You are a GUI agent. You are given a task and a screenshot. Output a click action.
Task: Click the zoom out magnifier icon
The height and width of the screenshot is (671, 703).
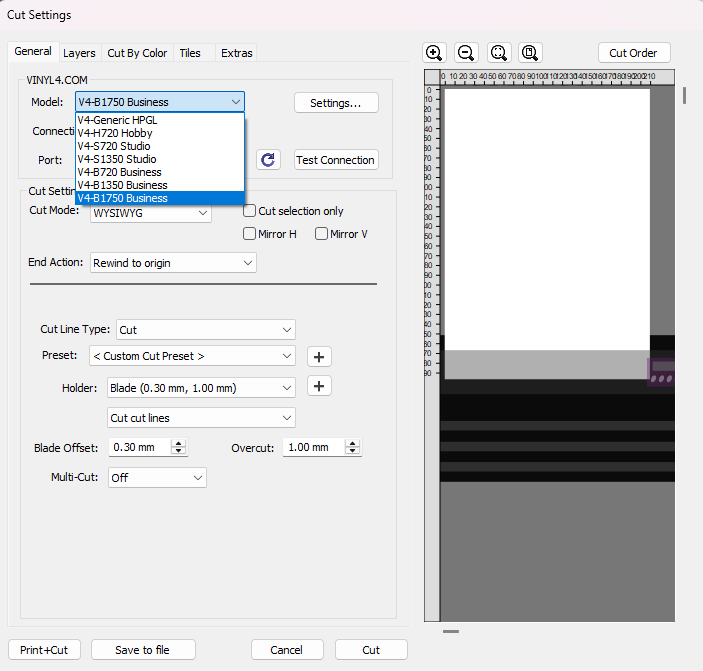pyautogui.click(x=466, y=53)
